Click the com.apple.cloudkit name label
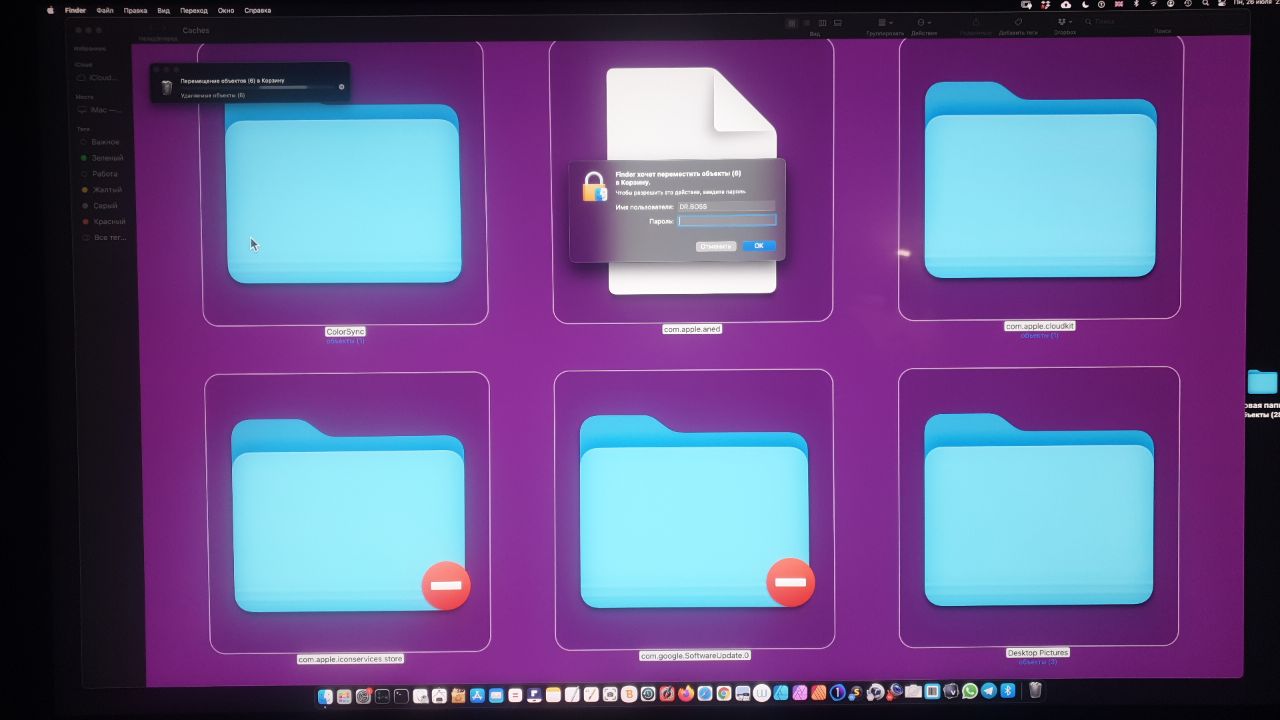 (1039, 326)
